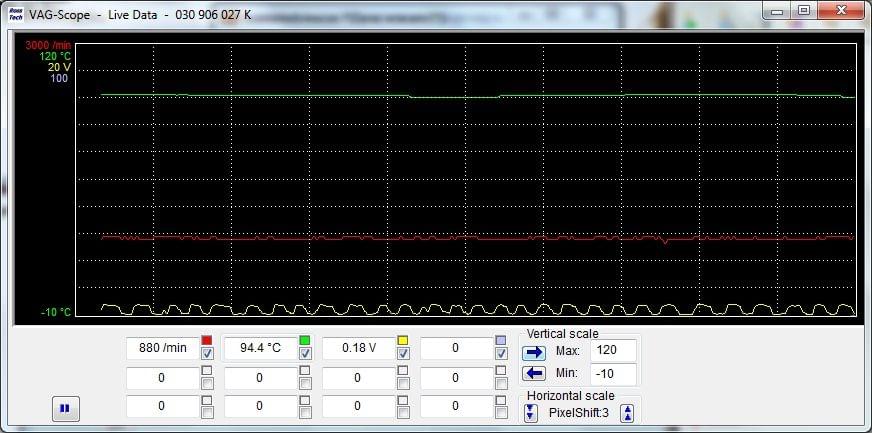Click the 94.4 °C value field
Image resolution: width=872 pixels, height=433 pixels.
coord(260,349)
